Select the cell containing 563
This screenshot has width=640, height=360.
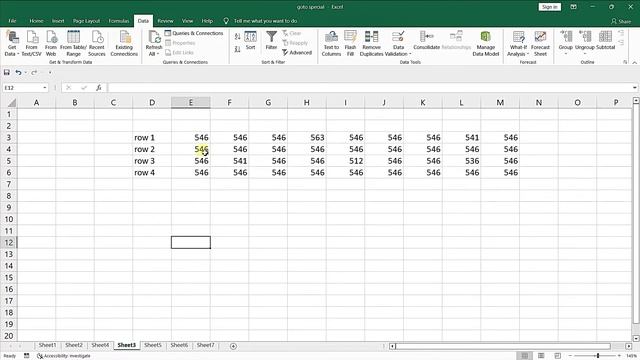307,138
